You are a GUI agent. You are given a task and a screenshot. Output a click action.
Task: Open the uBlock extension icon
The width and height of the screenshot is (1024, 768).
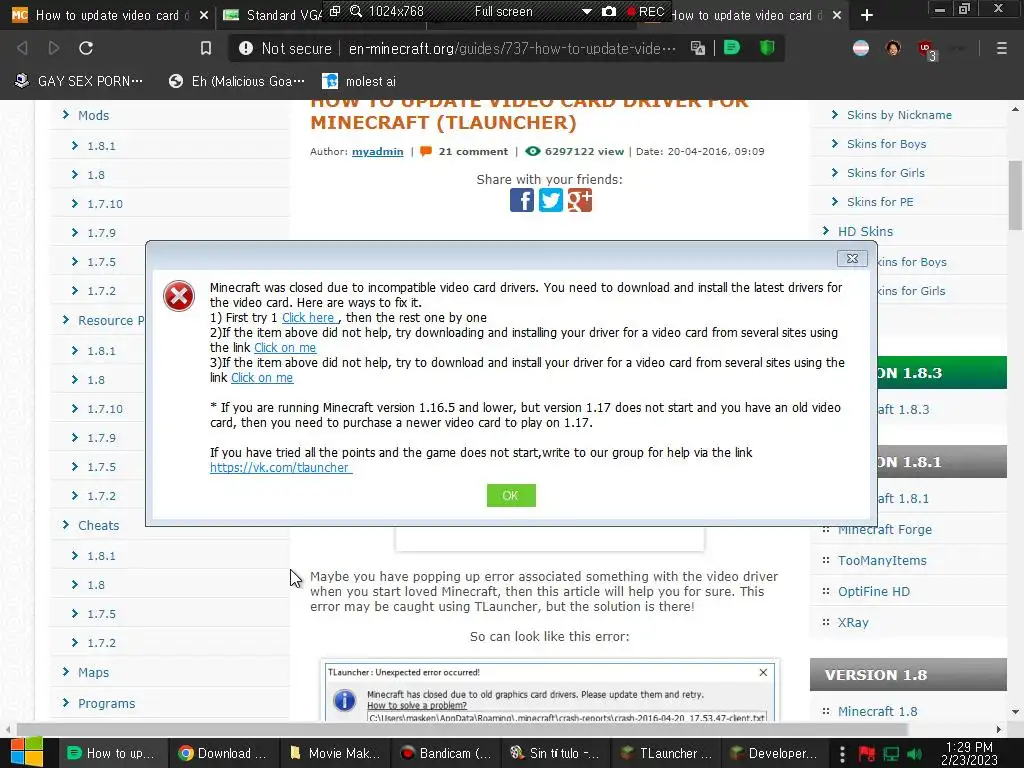926,49
